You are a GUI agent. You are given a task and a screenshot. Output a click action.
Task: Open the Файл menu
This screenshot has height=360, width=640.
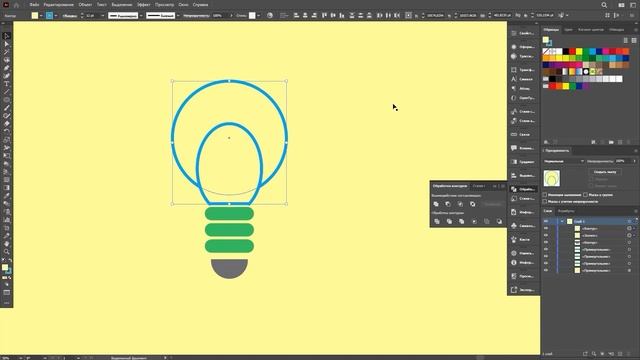[34, 5]
